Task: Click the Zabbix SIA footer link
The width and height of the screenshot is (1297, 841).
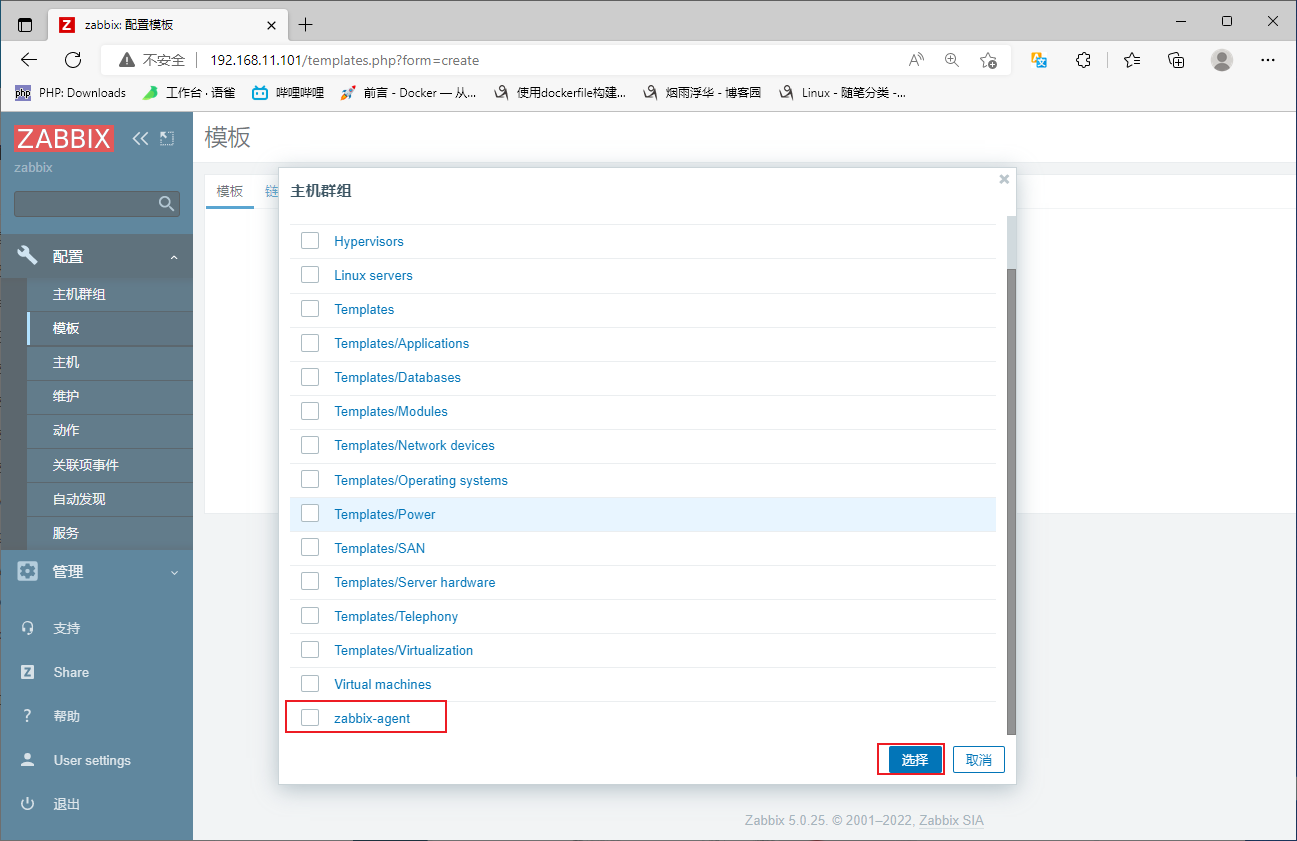Action: coord(952,821)
